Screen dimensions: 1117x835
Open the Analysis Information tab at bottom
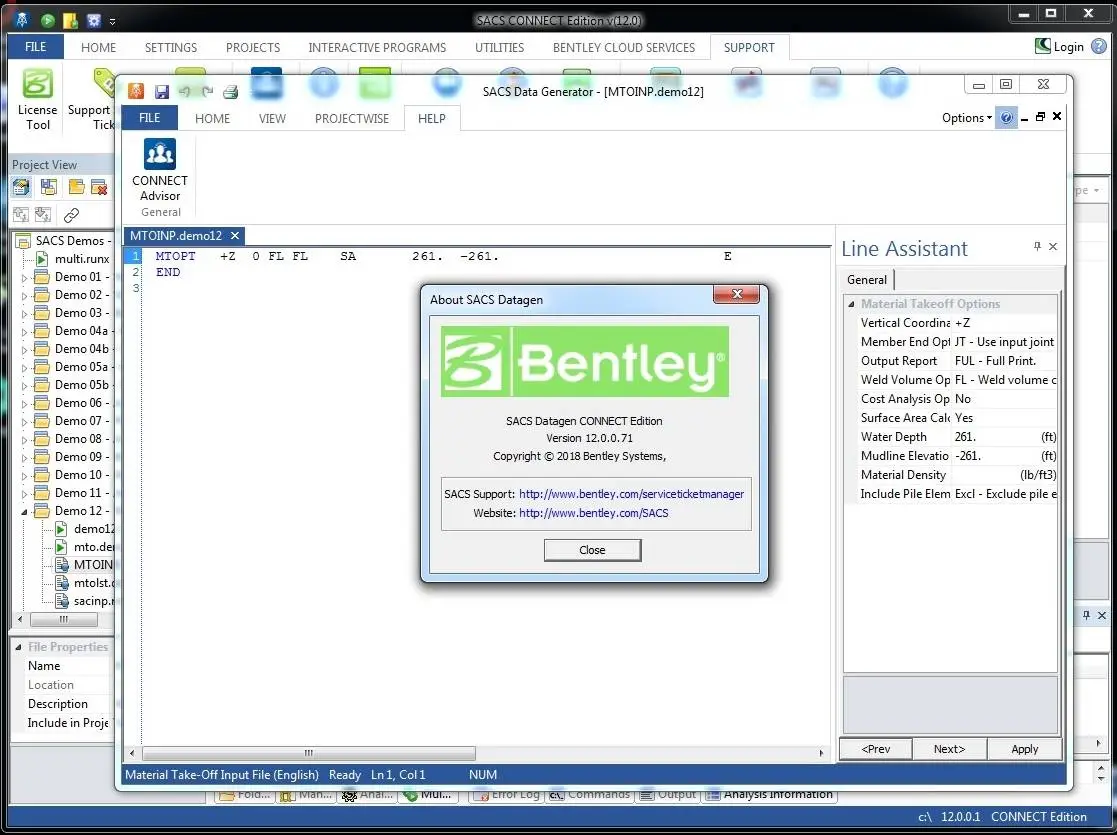click(x=769, y=794)
